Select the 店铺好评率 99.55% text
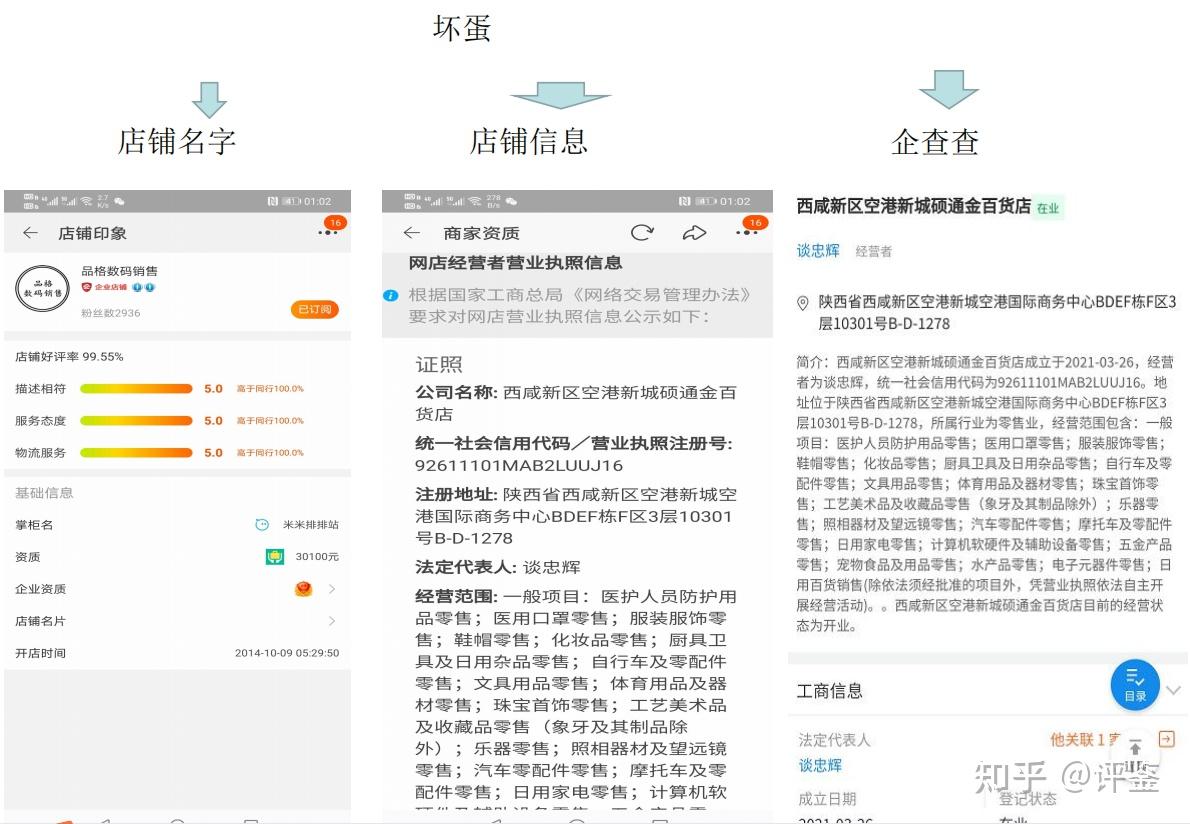 coord(69,357)
